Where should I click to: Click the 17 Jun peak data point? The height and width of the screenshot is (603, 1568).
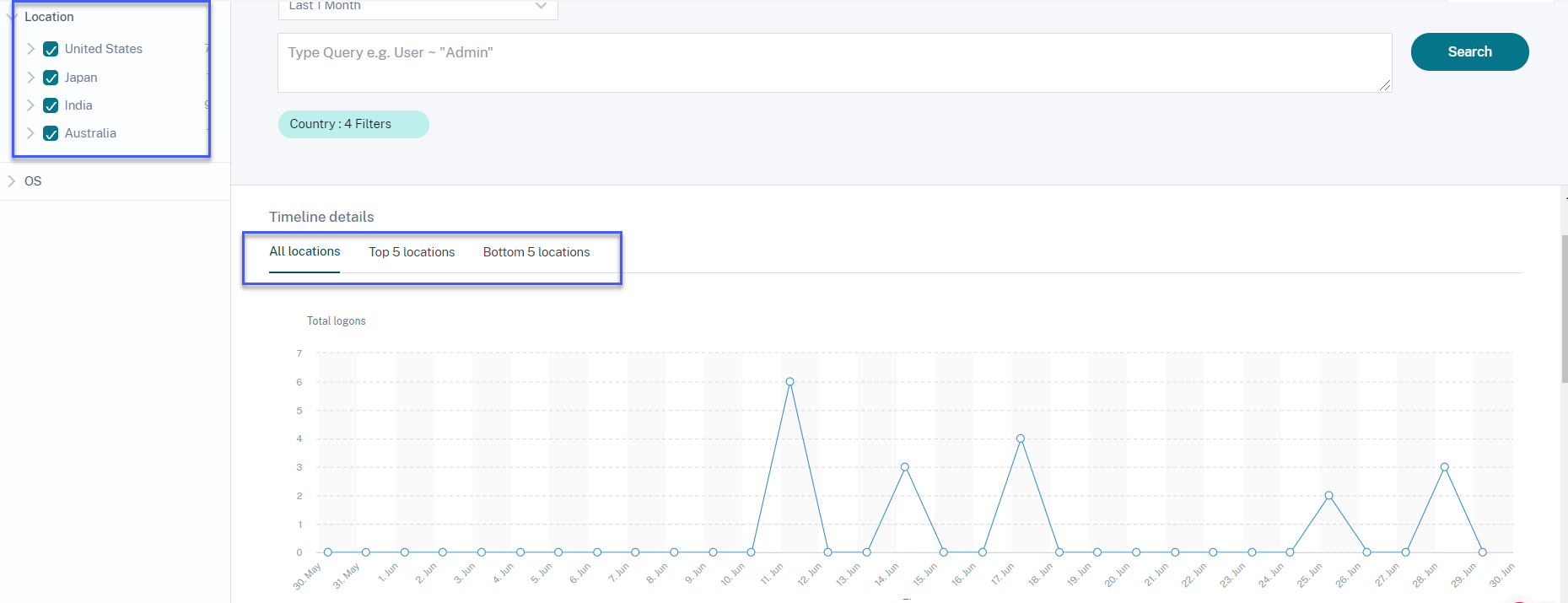coord(1021,439)
